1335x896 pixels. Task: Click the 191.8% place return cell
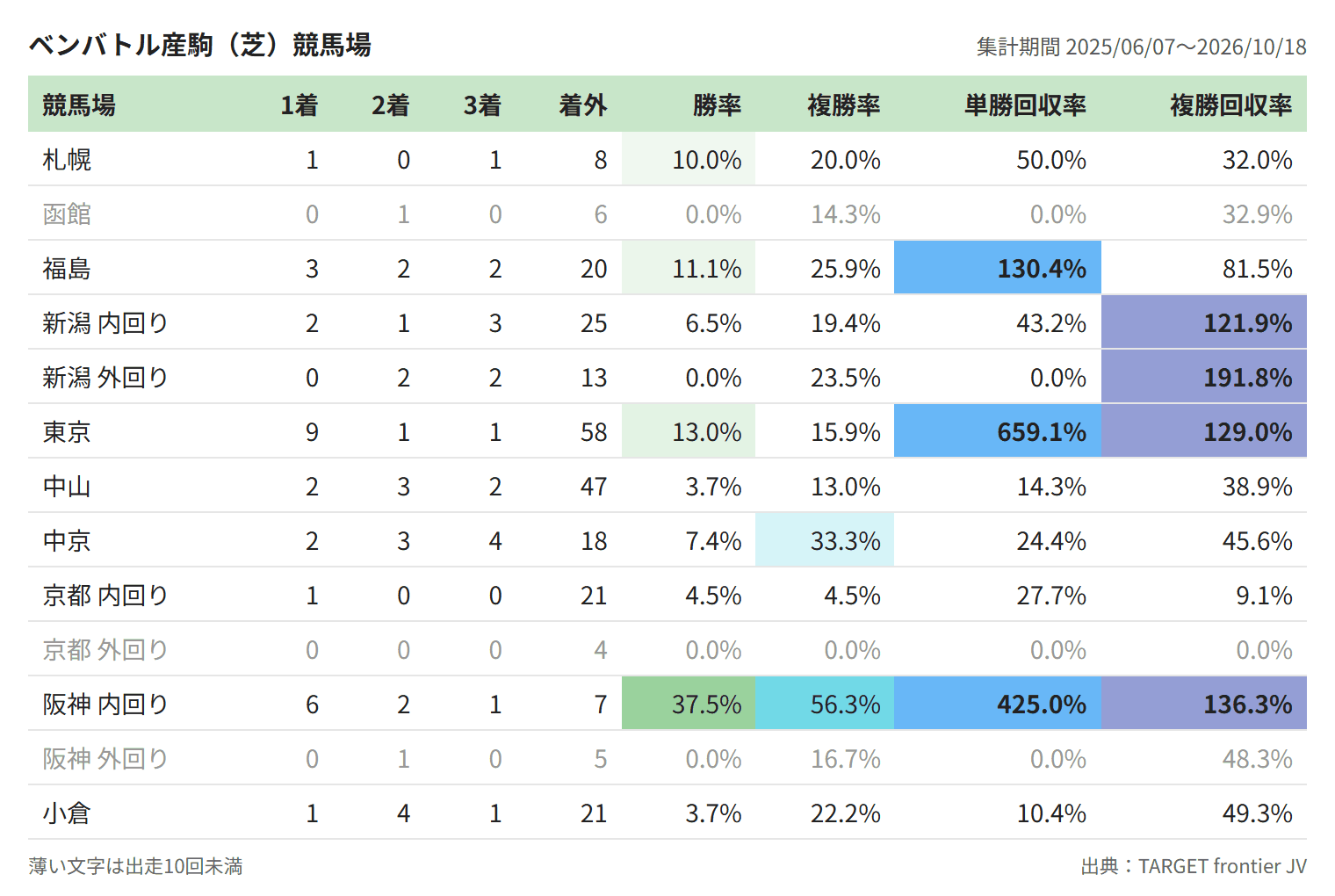pos(1204,377)
